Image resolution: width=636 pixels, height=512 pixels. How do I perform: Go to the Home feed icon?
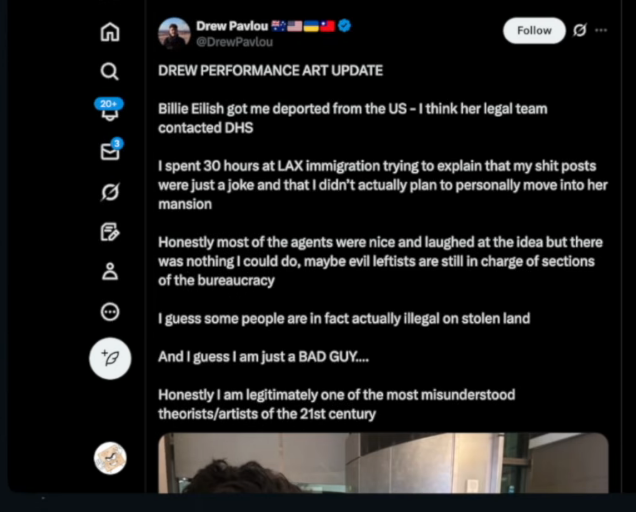[x=110, y=32]
